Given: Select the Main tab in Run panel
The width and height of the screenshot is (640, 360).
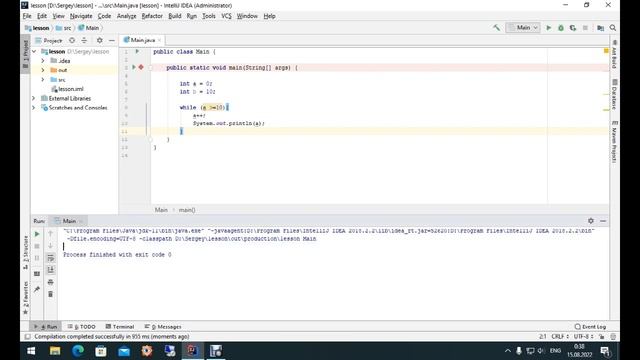Looking at the screenshot, I should [x=69, y=221].
